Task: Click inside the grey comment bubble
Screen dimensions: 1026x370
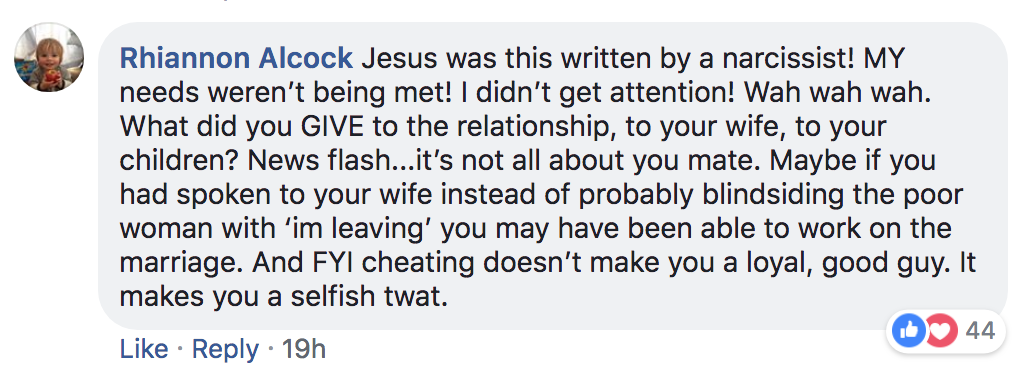Action: 553,176
